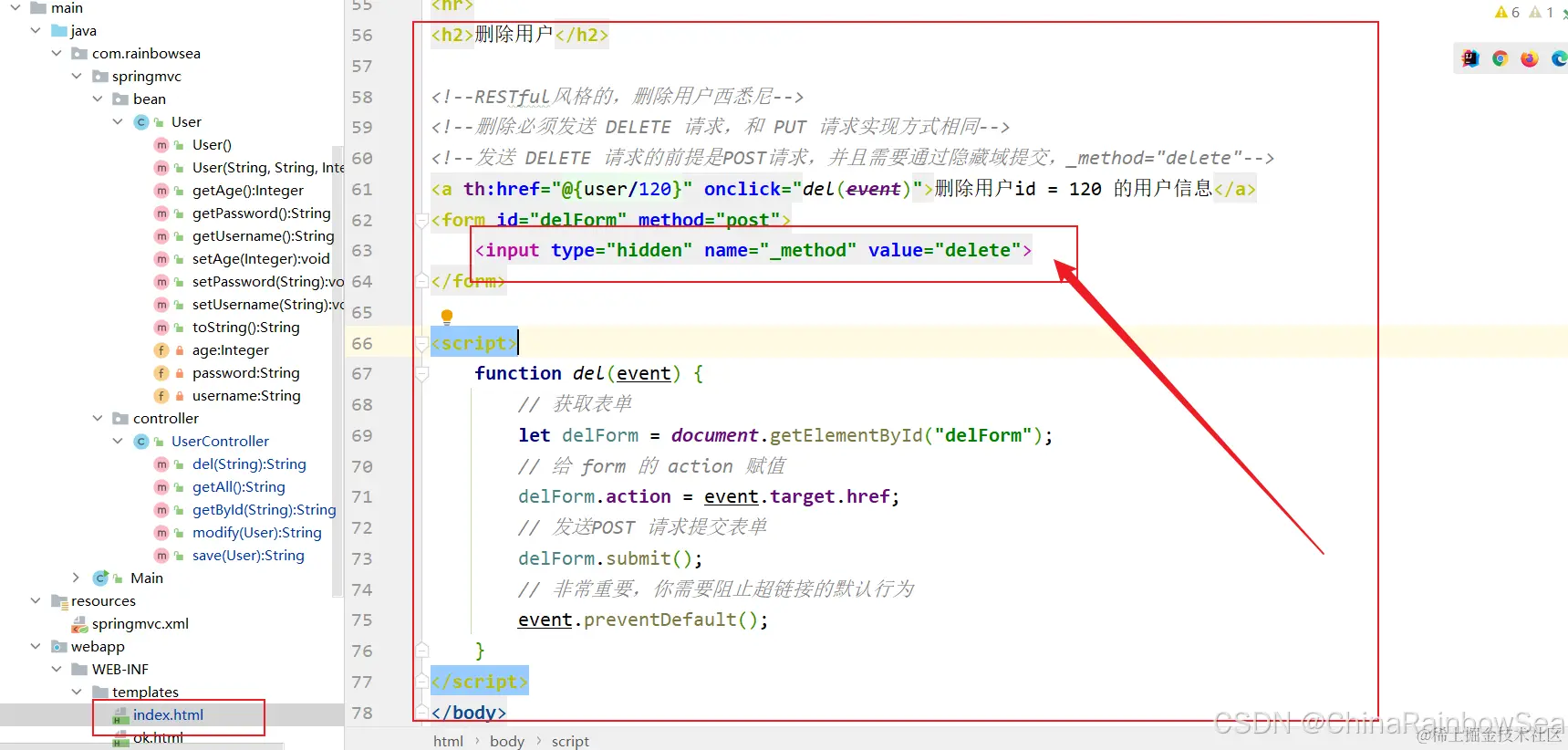Select the User() constructor
1568x750 pixels.
click(x=212, y=144)
